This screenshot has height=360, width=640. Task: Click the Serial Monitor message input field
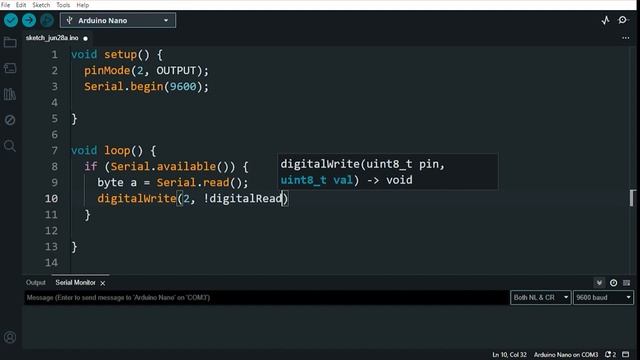point(265,298)
